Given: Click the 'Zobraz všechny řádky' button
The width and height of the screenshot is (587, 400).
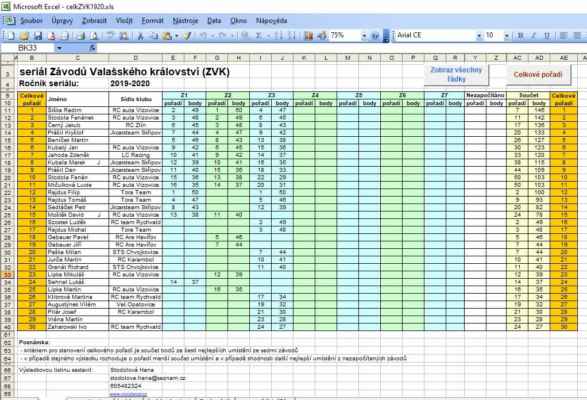Looking at the screenshot, I should click(456, 75).
